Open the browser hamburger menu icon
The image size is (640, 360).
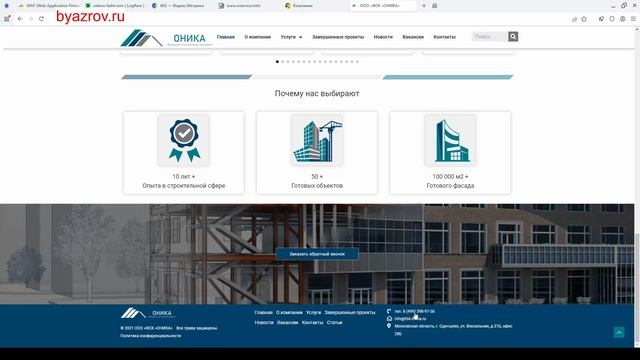(x=633, y=19)
